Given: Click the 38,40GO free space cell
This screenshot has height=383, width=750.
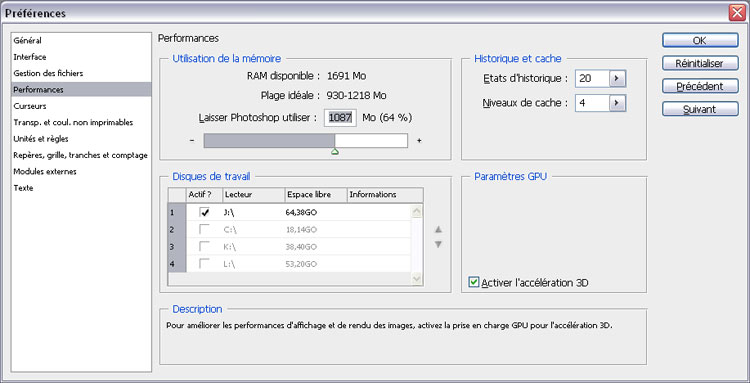Looking at the screenshot, I should pos(301,247).
